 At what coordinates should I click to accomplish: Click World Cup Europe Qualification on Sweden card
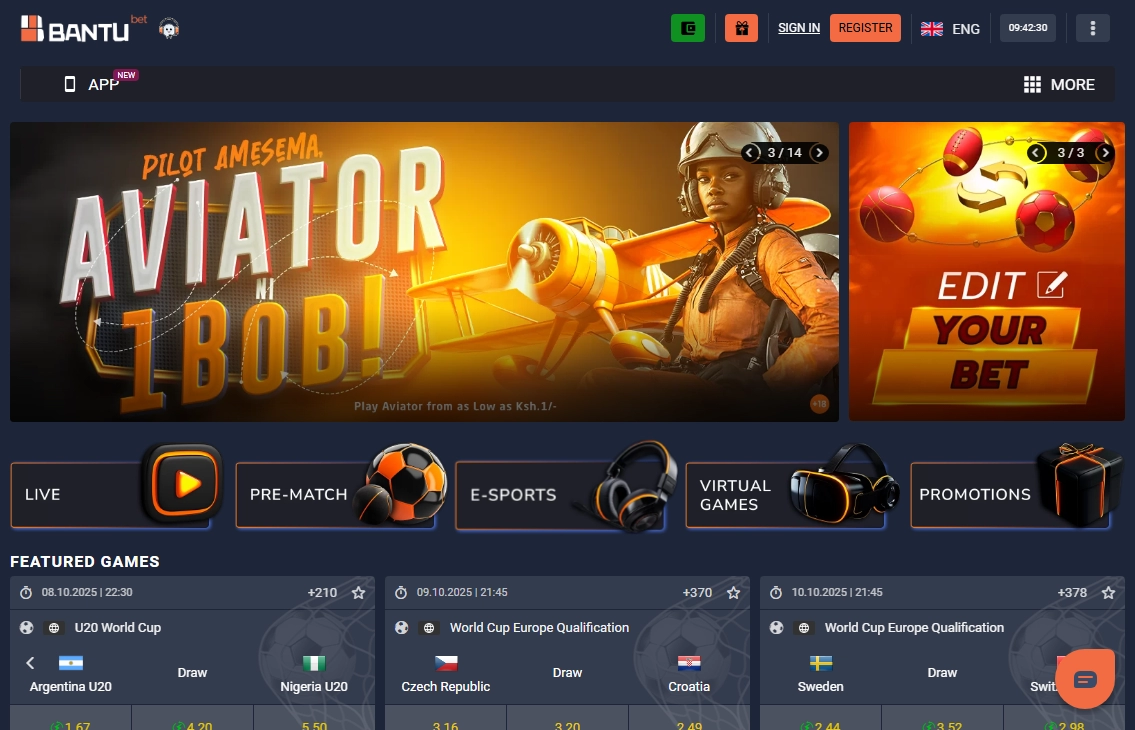(914, 628)
